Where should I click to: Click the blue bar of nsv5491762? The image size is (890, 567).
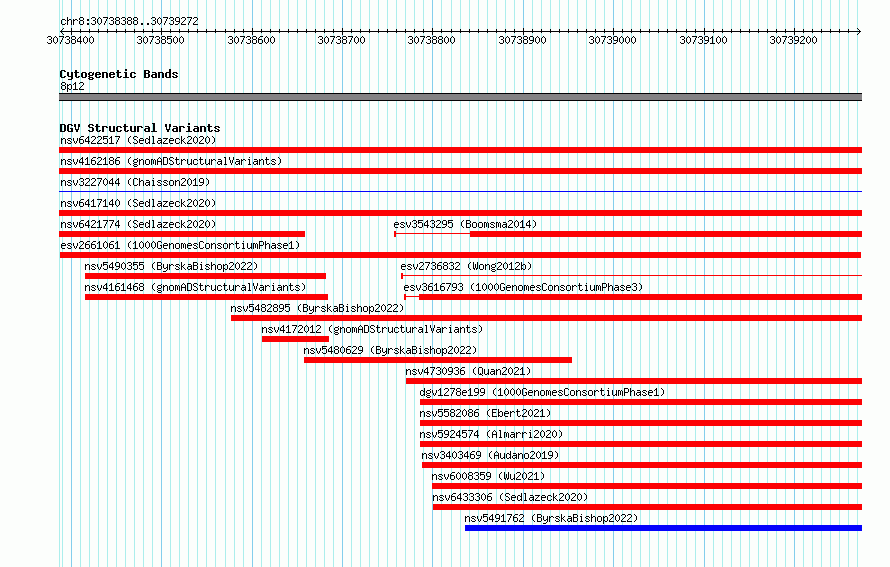pyautogui.click(x=663, y=528)
